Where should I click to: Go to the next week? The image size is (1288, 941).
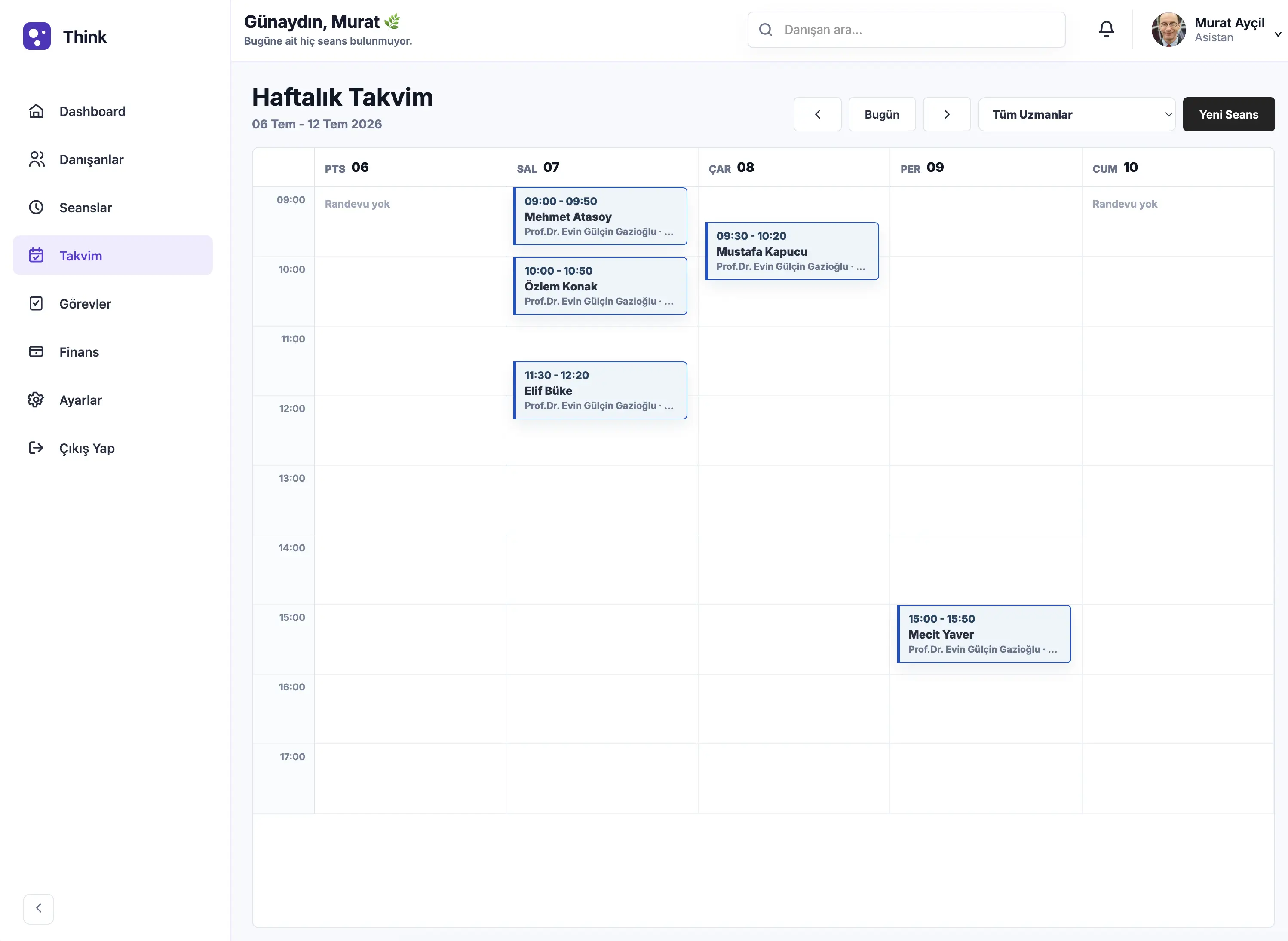coord(947,114)
